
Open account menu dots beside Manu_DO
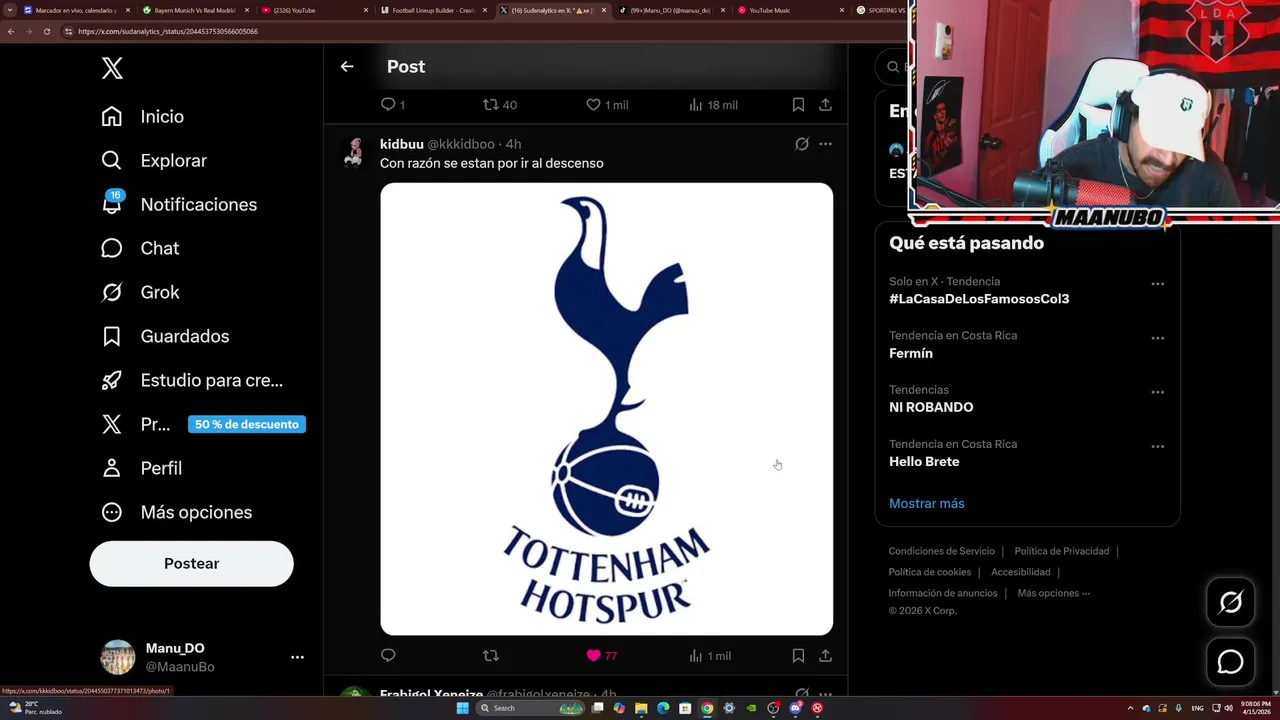297,657
